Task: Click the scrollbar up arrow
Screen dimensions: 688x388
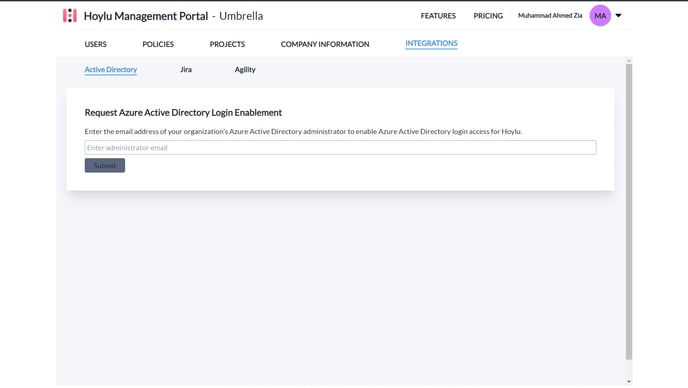Action: click(x=629, y=61)
